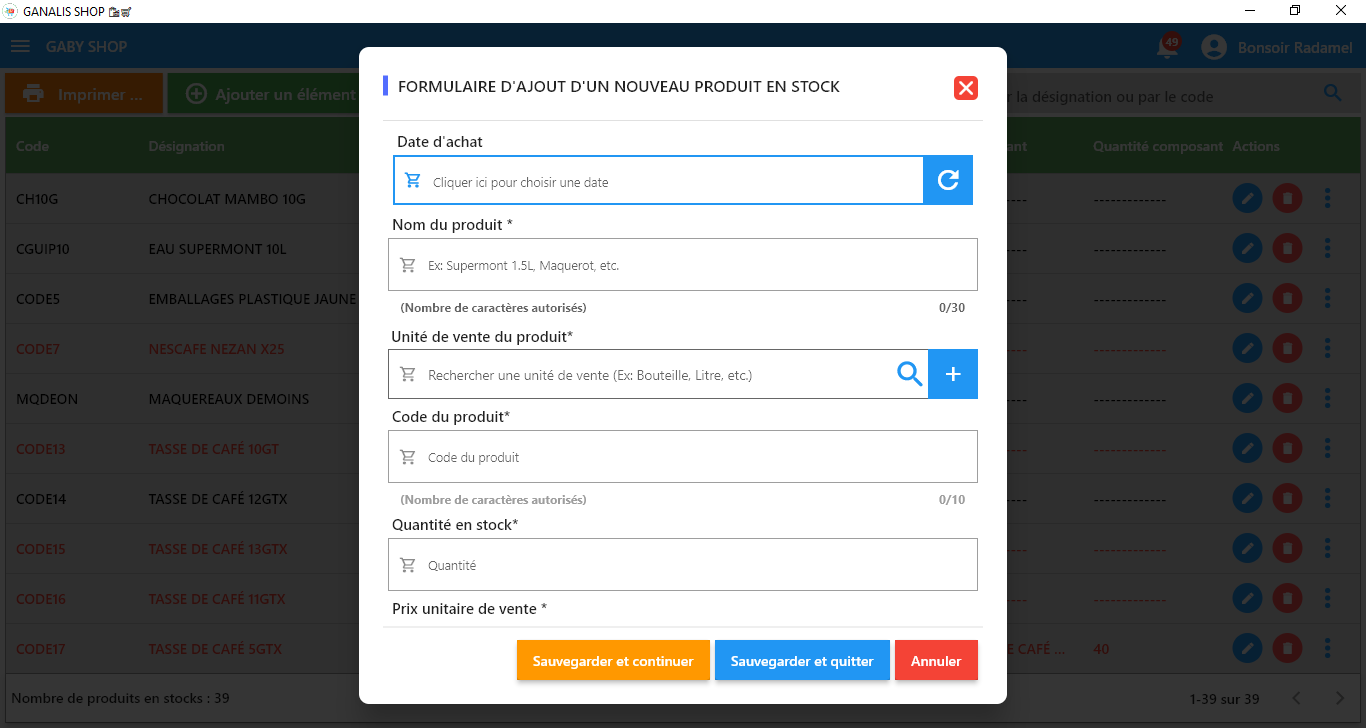This screenshot has height=728, width=1366.
Task: Click the user avatar beside Bonsoir Radamel
Action: coord(1214,47)
